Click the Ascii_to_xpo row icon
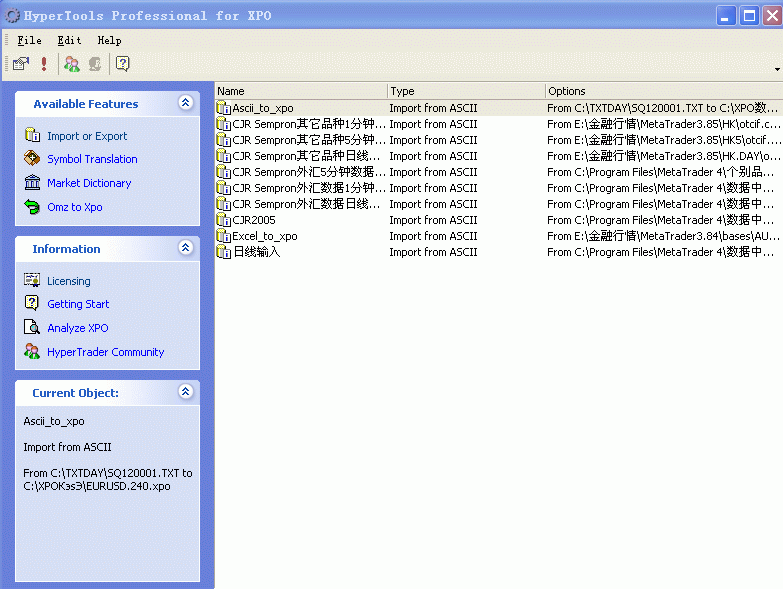This screenshot has width=783, height=589. [223, 108]
